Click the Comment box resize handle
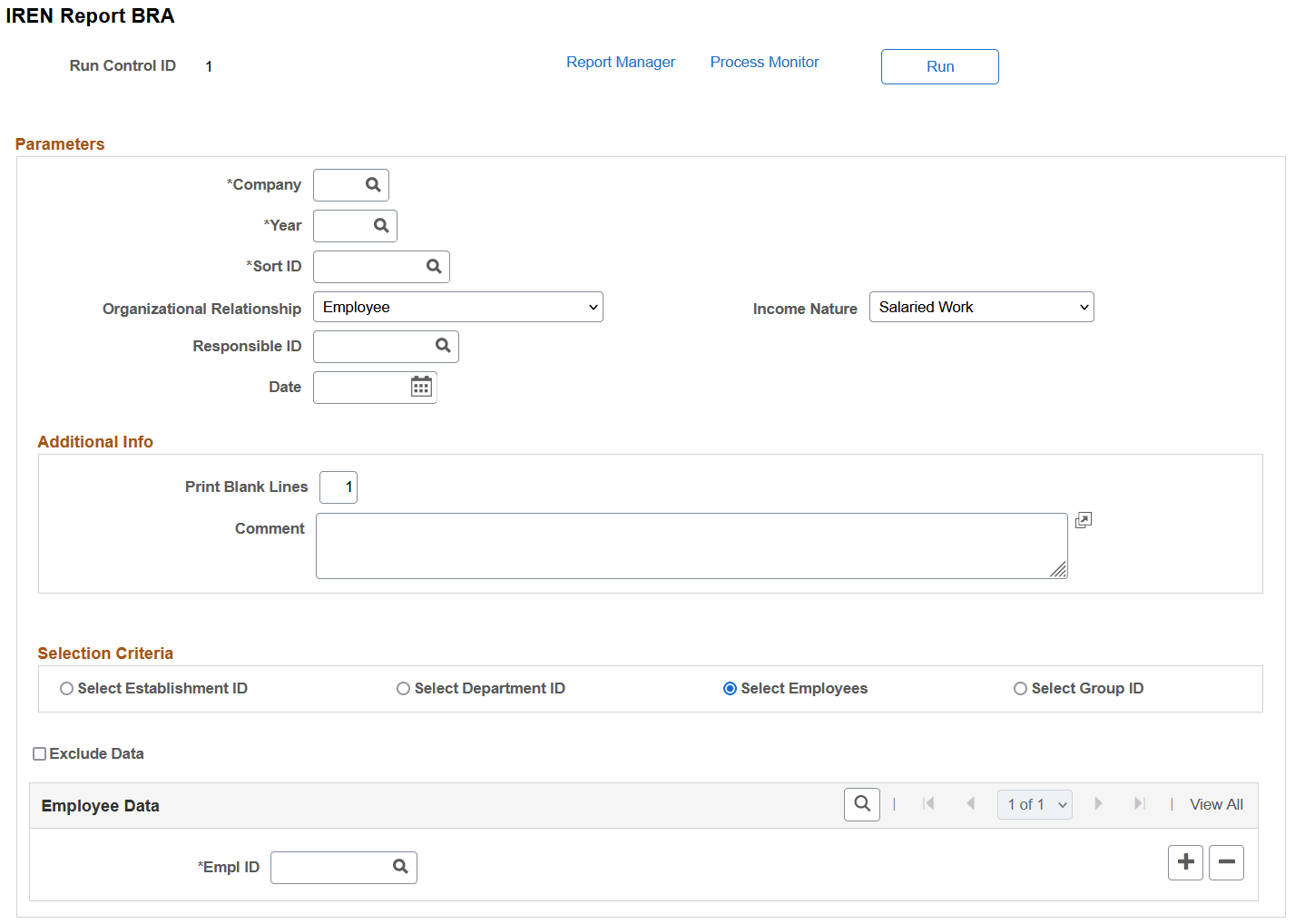The image size is (1295, 924). click(x=1058, y=570)
